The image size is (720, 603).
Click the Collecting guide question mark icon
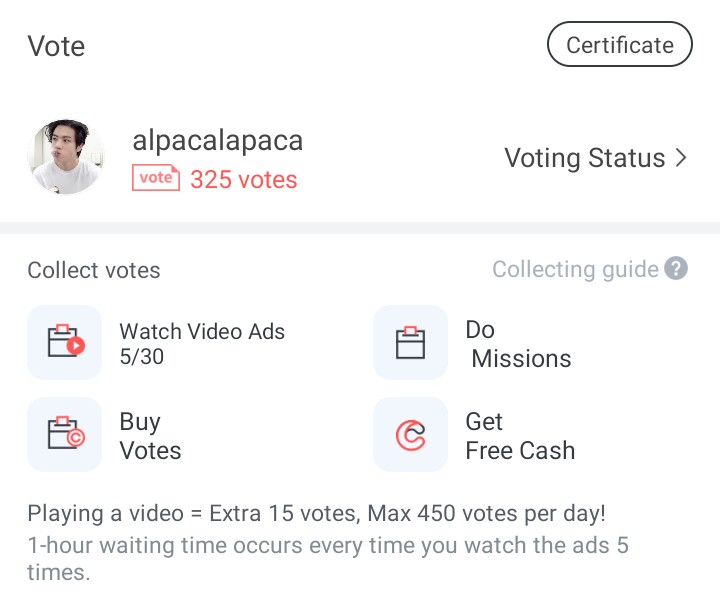pyautogui.click(x=677, y=269)
